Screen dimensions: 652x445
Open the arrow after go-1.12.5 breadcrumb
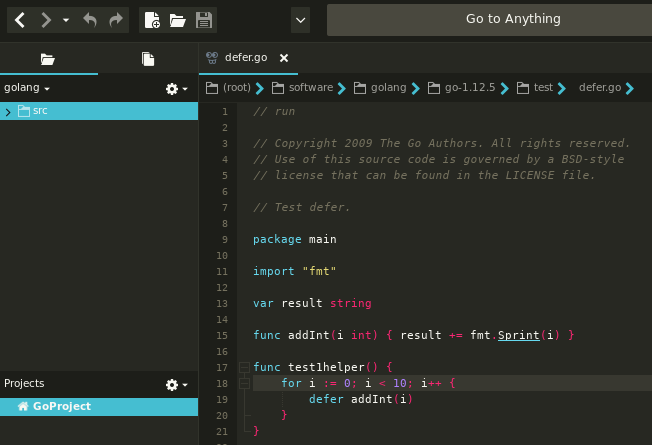tap(504, 88)
